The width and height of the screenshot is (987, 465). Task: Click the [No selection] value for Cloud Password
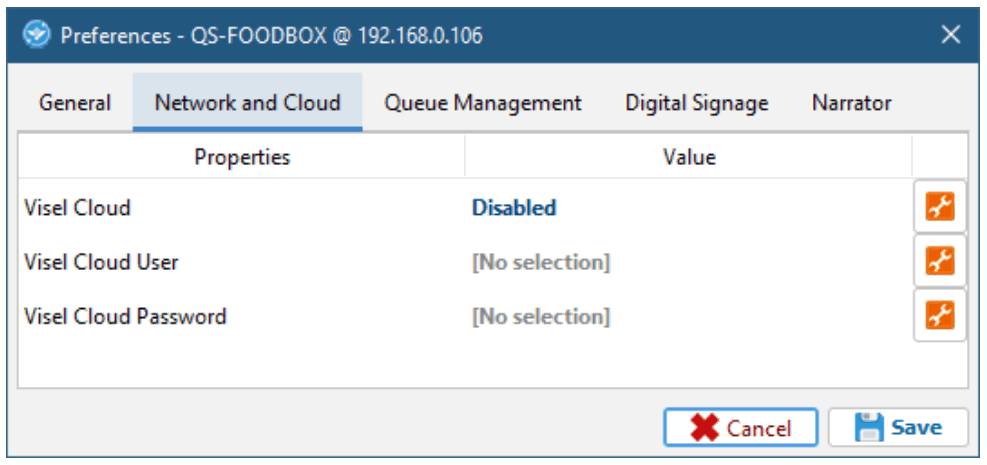click(x=541, y=317)
